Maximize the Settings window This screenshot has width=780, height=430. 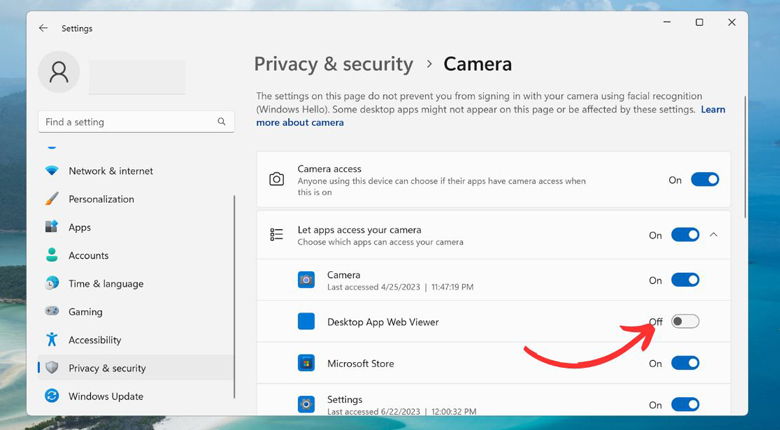point(699,22)
